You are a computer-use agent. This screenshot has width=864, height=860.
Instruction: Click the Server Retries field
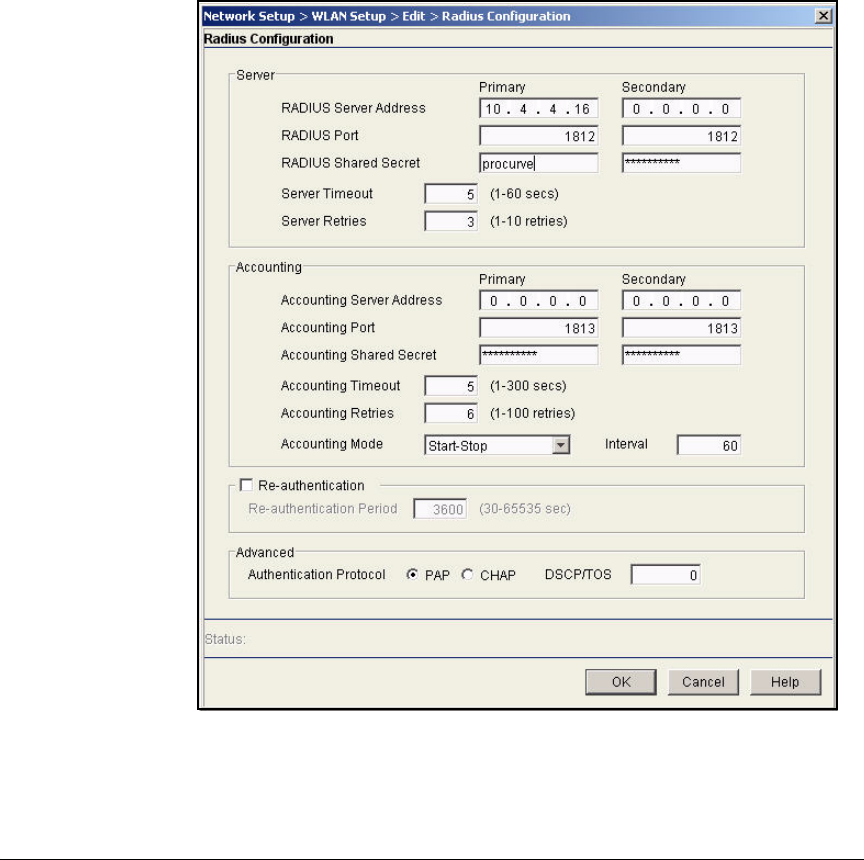pos(451,221)
